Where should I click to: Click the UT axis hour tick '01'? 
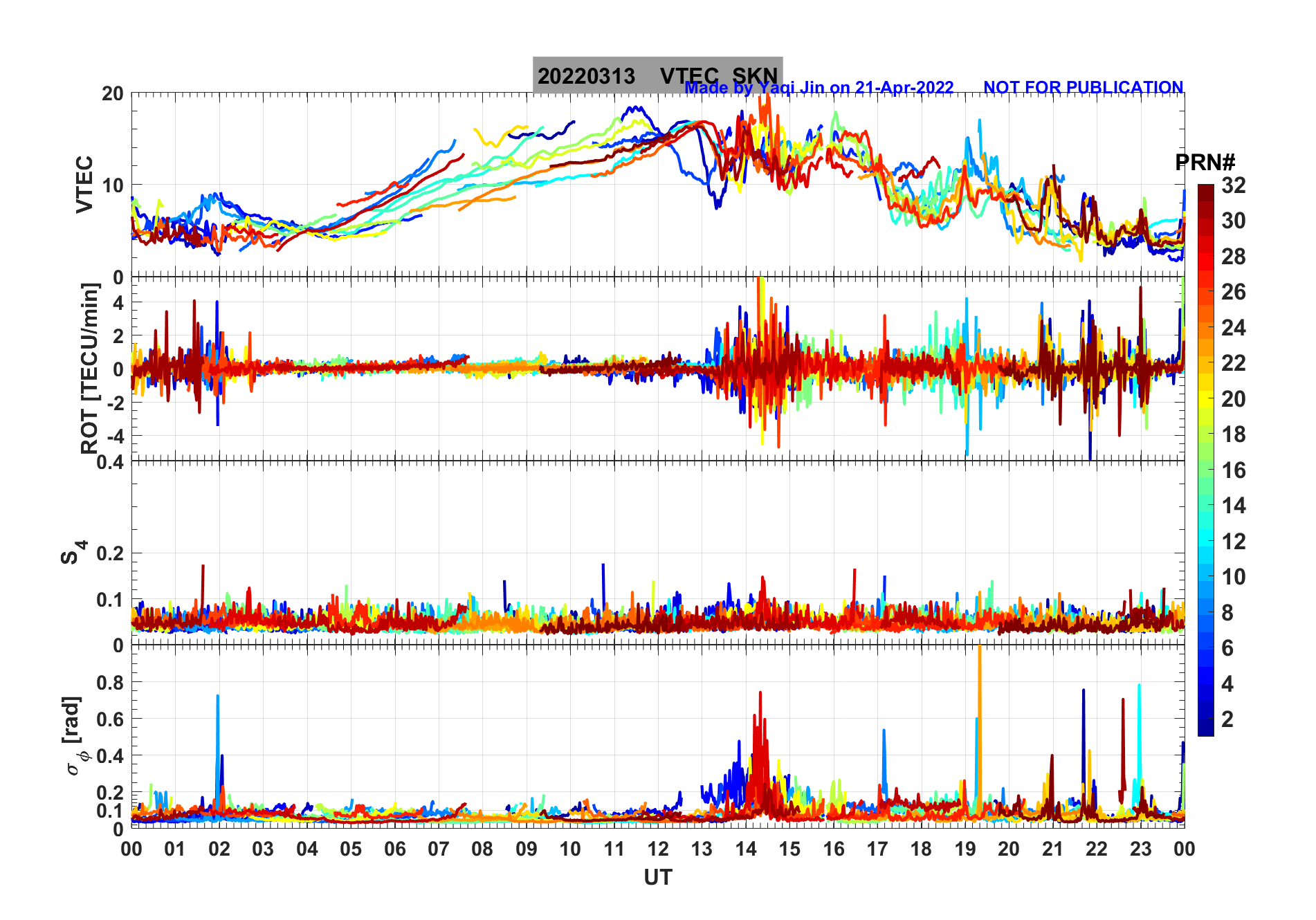[x=175, y=849]
